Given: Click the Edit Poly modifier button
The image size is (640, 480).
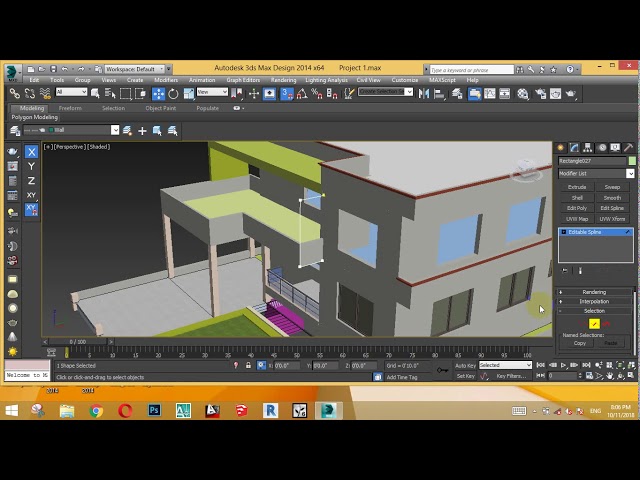Looking at the screenshot, I should [577, 208].
